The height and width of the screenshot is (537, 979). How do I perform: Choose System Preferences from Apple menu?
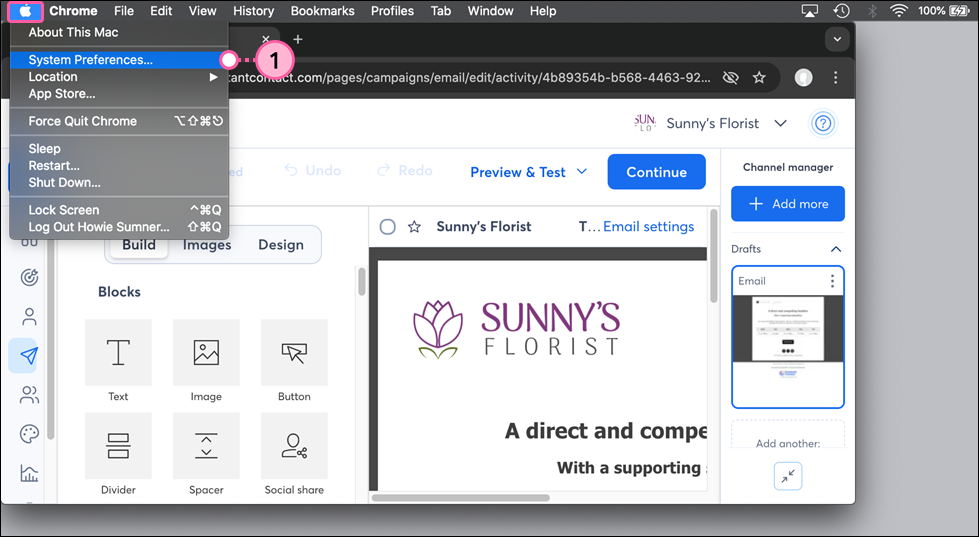click(91, 60)
